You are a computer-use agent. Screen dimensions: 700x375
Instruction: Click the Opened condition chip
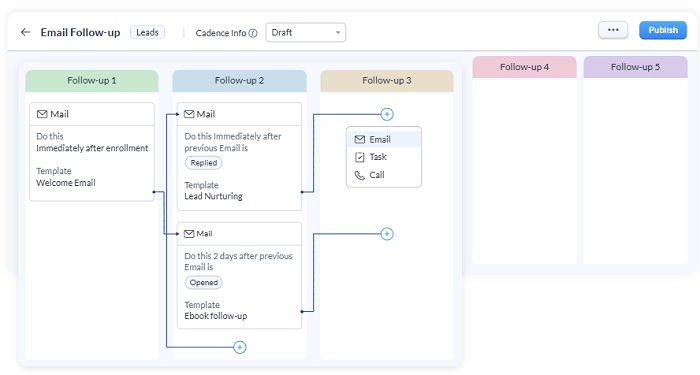(204, 283)
